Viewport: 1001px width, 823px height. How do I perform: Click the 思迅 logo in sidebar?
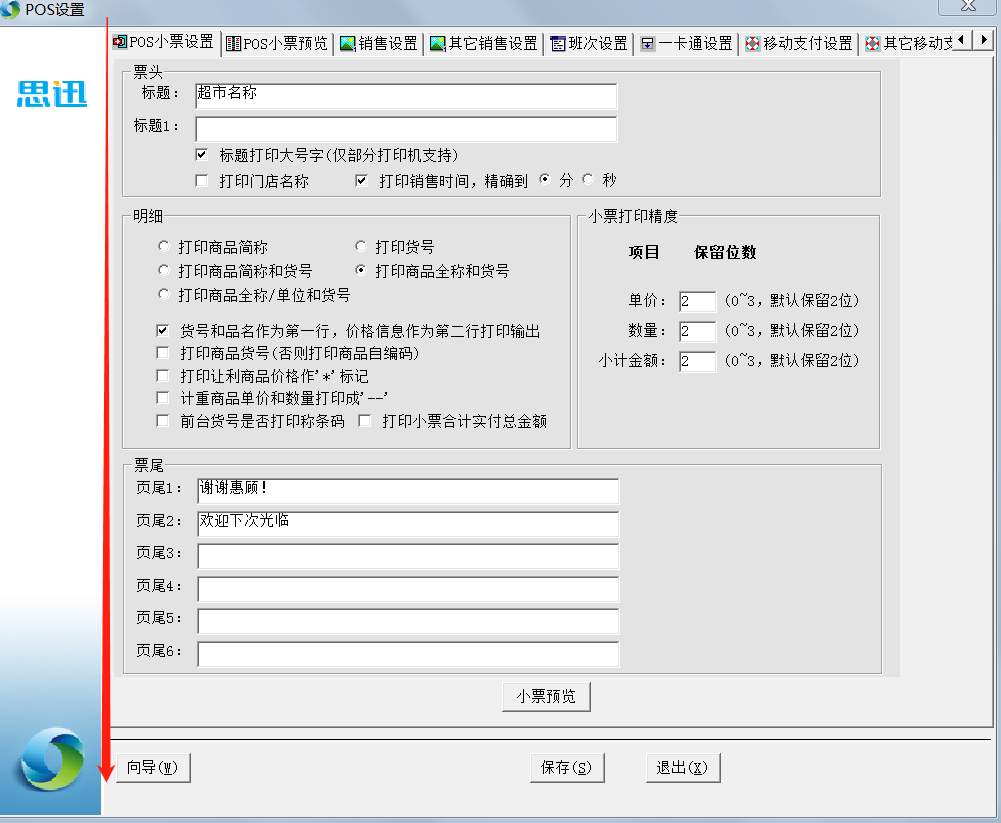pyautogui.click(x=52, y=94)
